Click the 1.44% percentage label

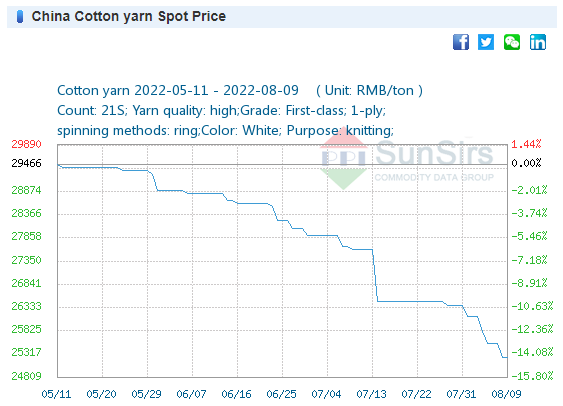pos(526,144)
